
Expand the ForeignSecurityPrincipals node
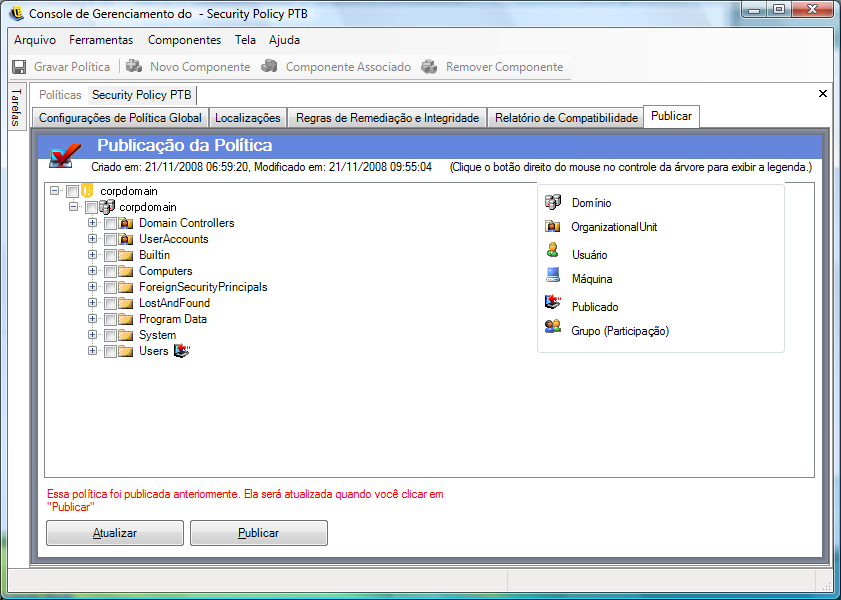(92, 287)
